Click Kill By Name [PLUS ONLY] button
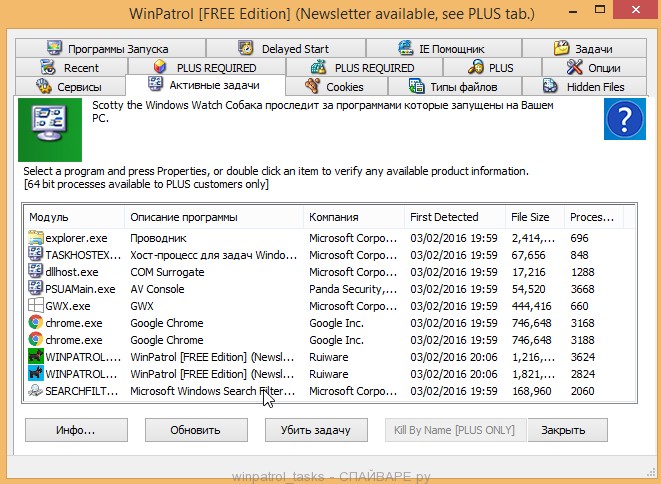This screenshot has height=484, width=661. pos(455,430)
